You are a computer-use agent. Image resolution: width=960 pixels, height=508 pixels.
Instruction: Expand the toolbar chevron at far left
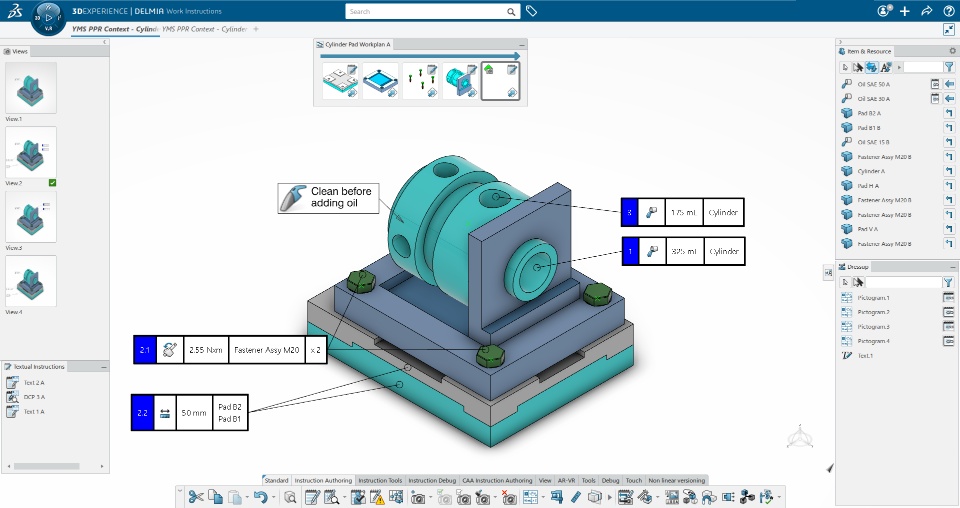179,490
